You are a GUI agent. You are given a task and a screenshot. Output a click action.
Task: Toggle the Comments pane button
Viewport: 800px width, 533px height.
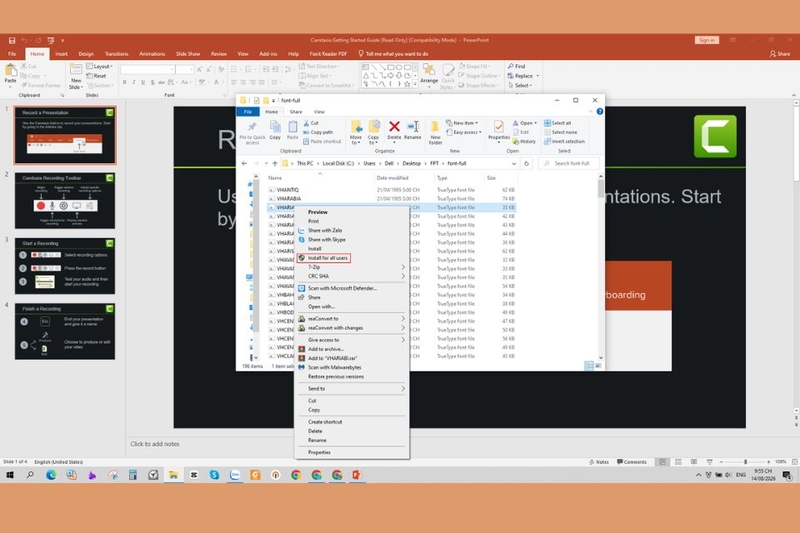(632, 462)
